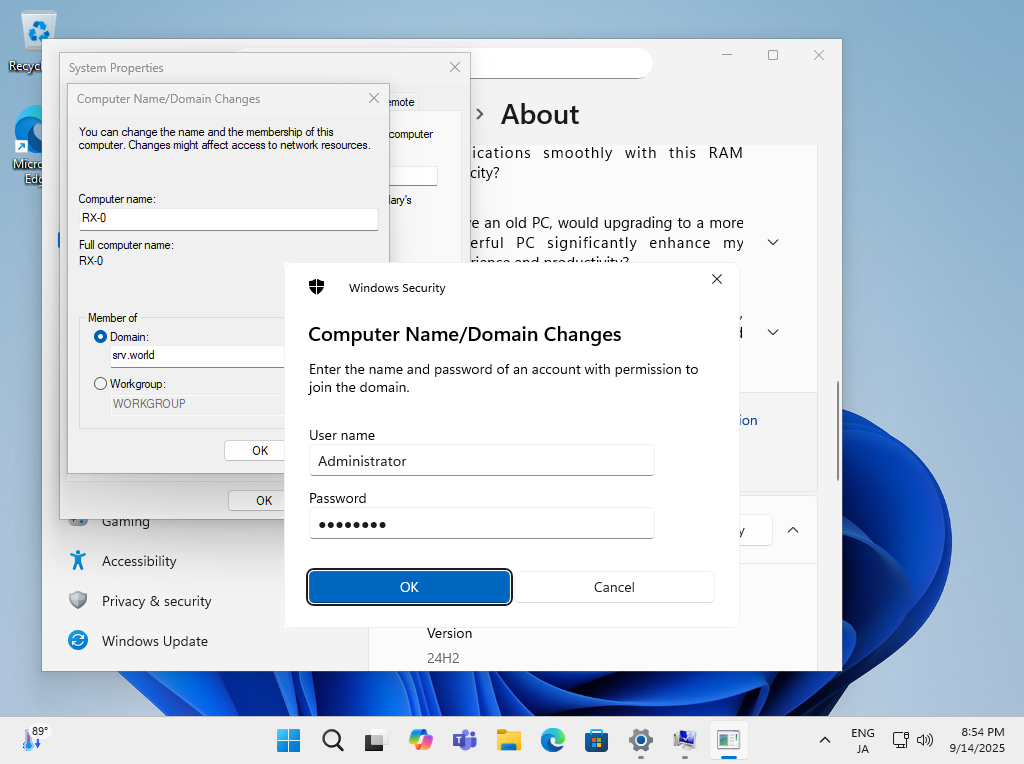Select the Domain radio button

100,337
